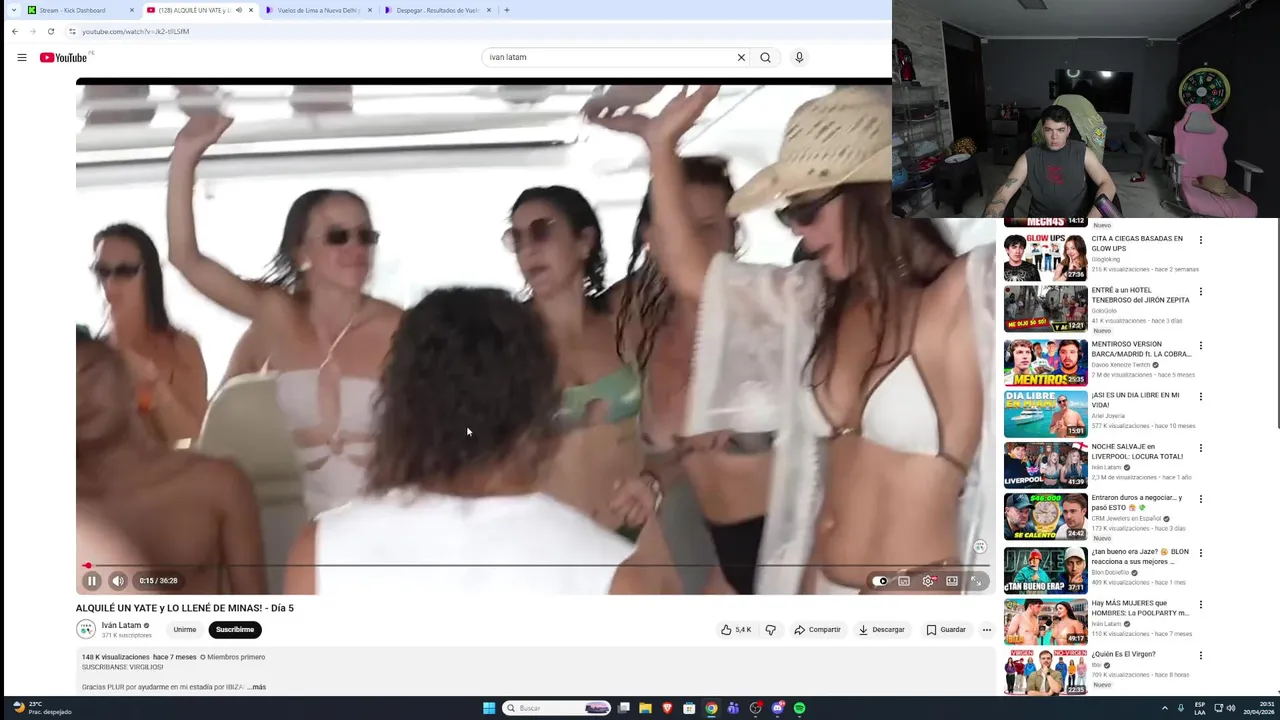Open Discord from taskbar

(777, 708)
